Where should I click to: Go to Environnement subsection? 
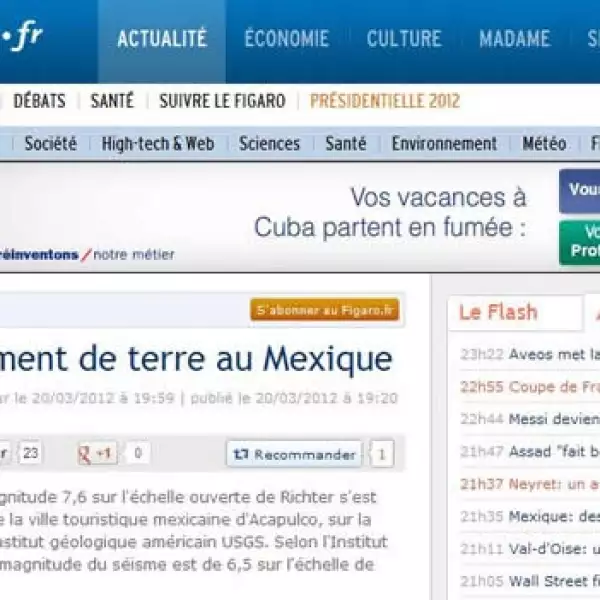[444, 144]
